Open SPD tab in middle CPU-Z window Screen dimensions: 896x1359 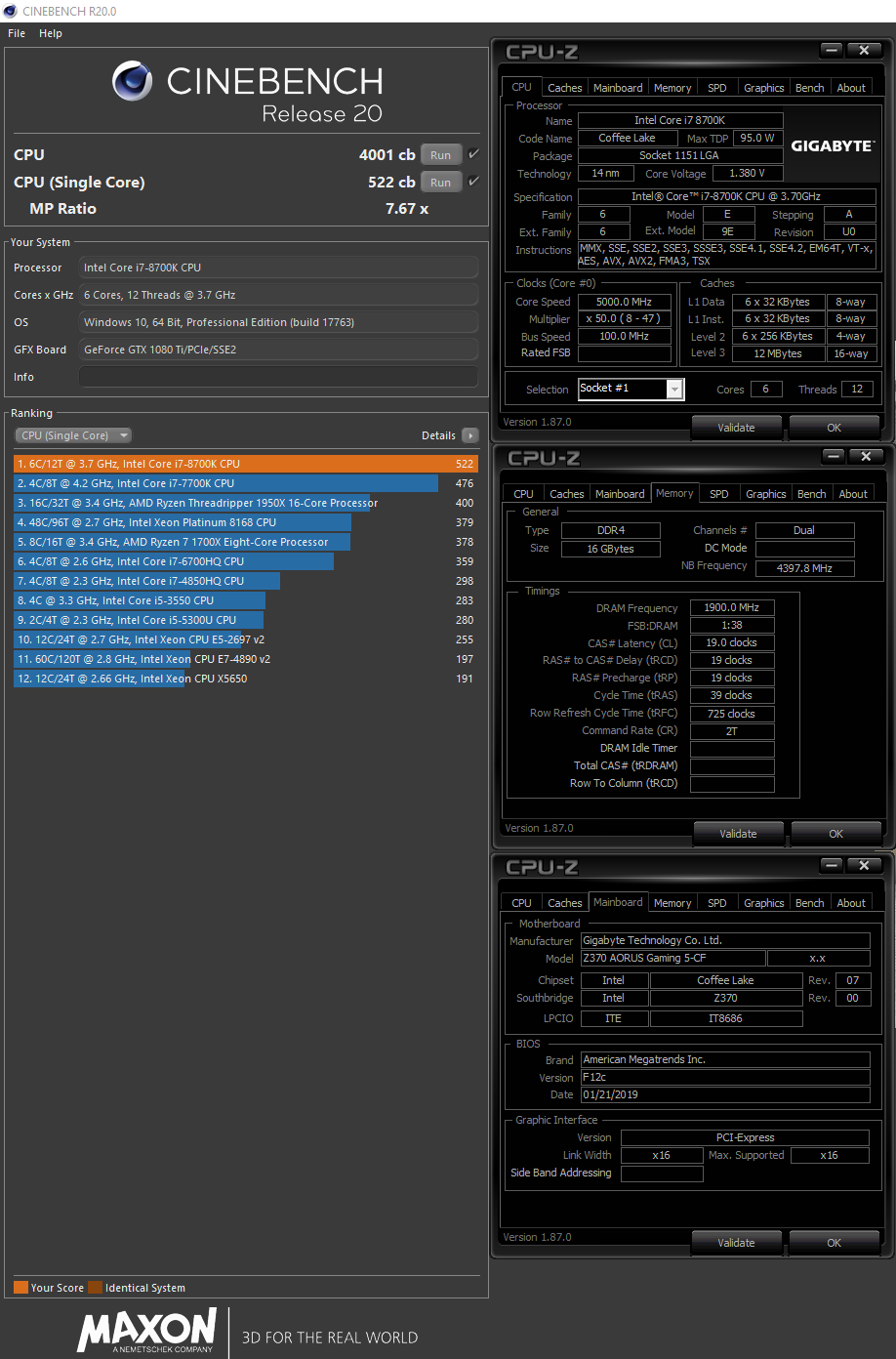pyautogui.click(x=719, y=494)
